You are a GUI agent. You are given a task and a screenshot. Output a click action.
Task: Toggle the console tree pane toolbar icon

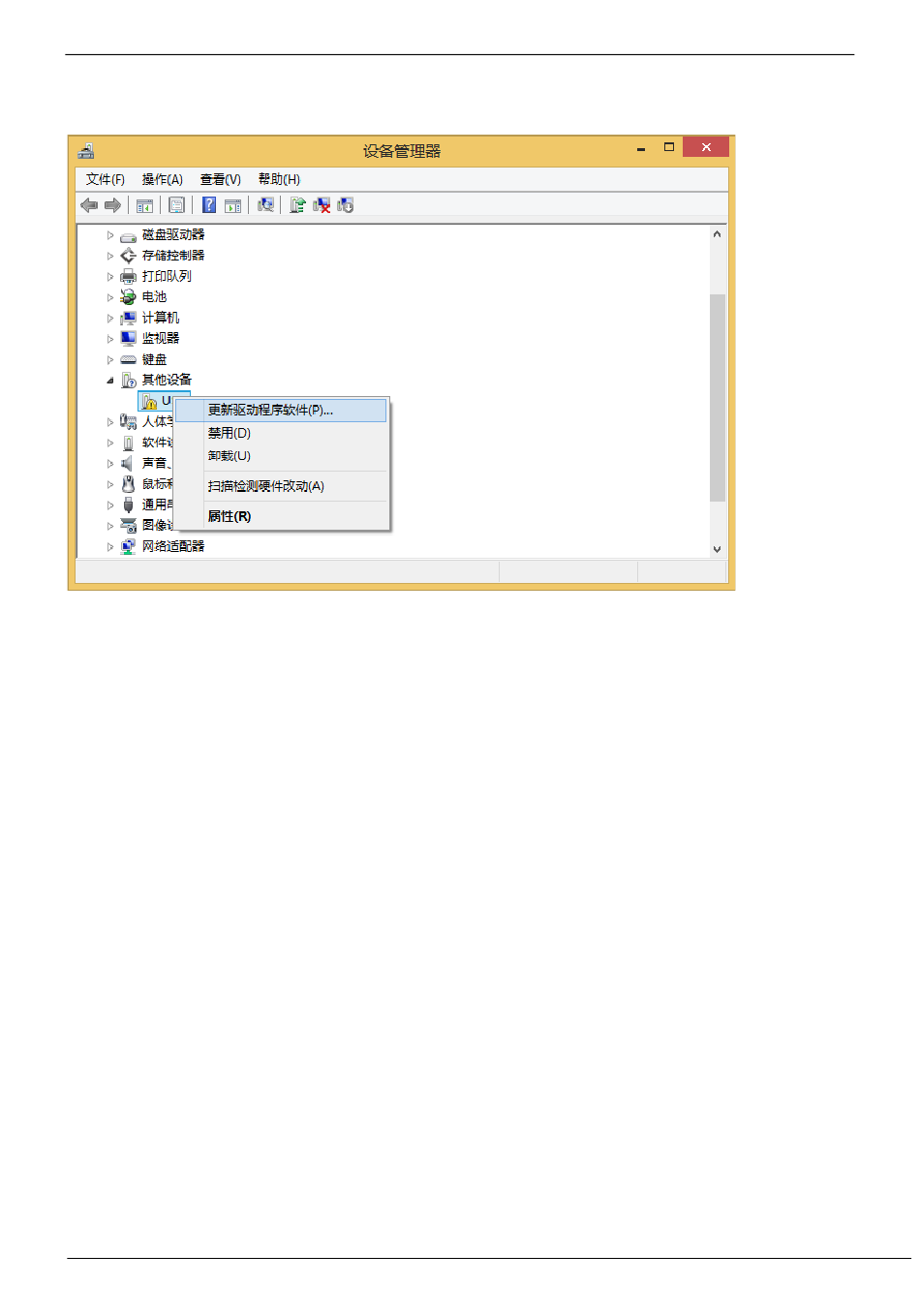tap(144, 205)
